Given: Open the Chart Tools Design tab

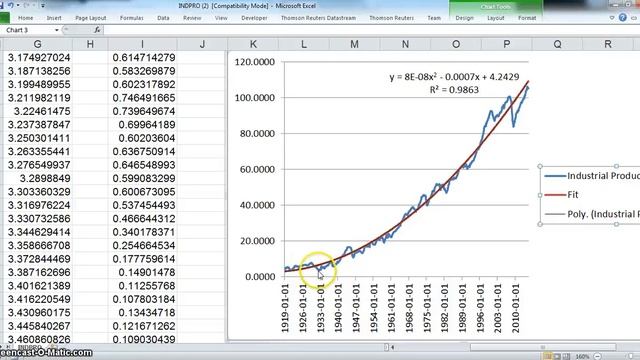Looking at the screenshot, I should coord(464,18).
